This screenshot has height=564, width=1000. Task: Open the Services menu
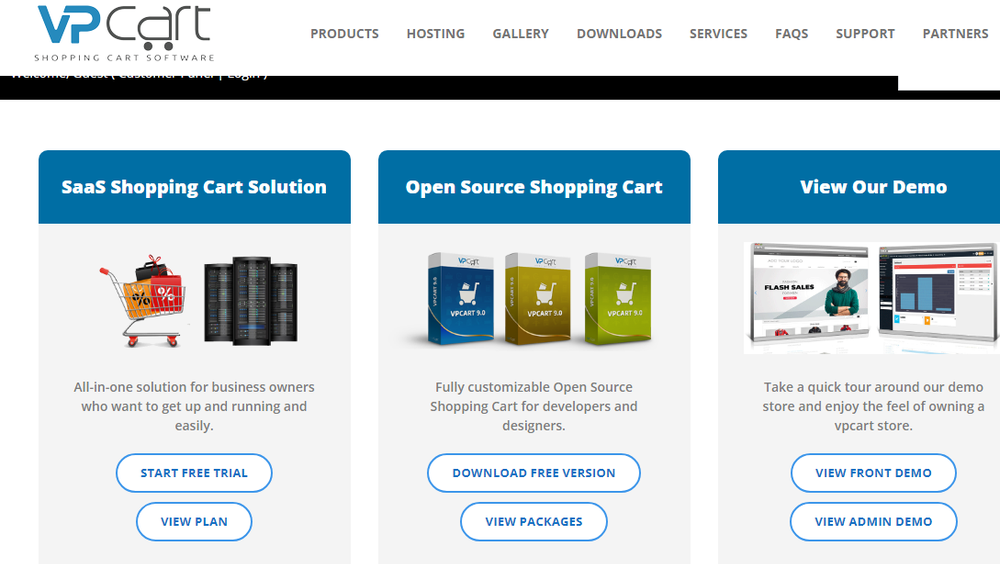718,34
